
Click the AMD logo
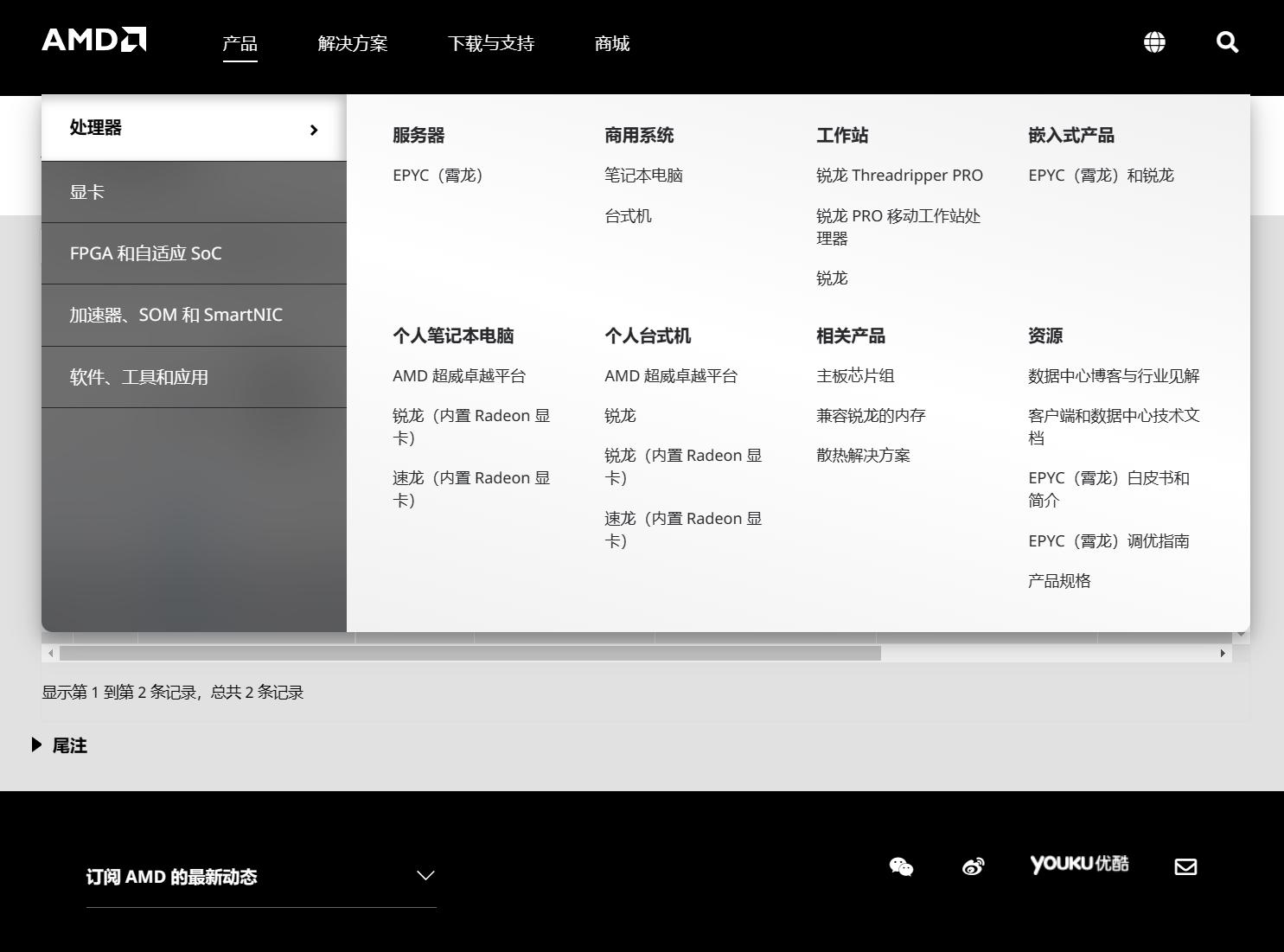point(93,40)
